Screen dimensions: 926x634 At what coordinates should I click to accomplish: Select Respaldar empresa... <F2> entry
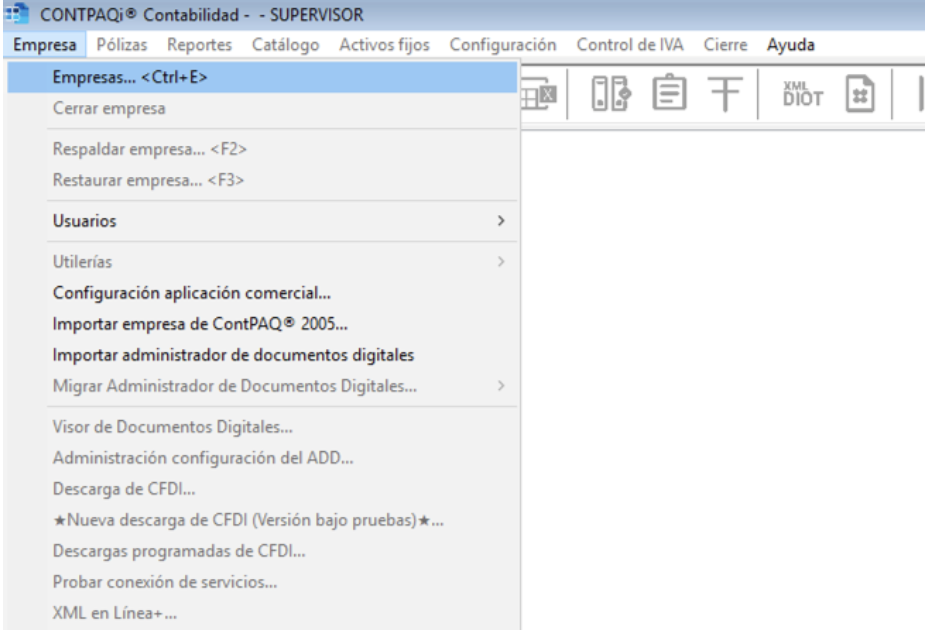(262, 149)
